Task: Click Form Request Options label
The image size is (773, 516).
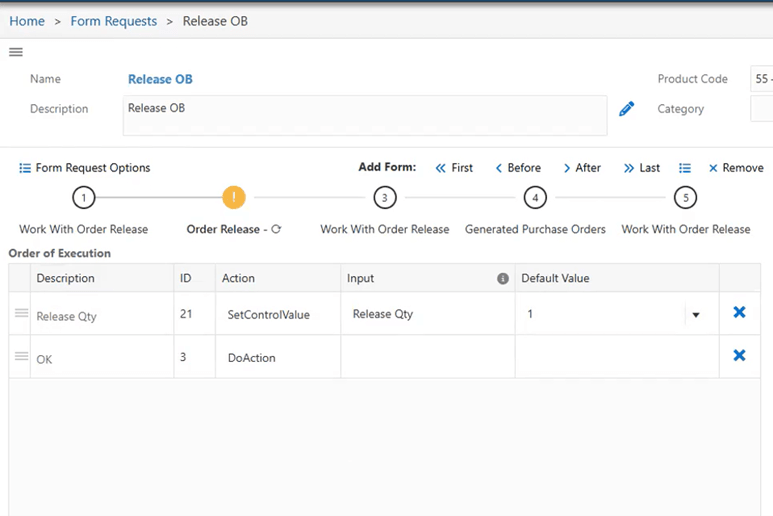Action: pyautogui.click(x=93, y=168)
